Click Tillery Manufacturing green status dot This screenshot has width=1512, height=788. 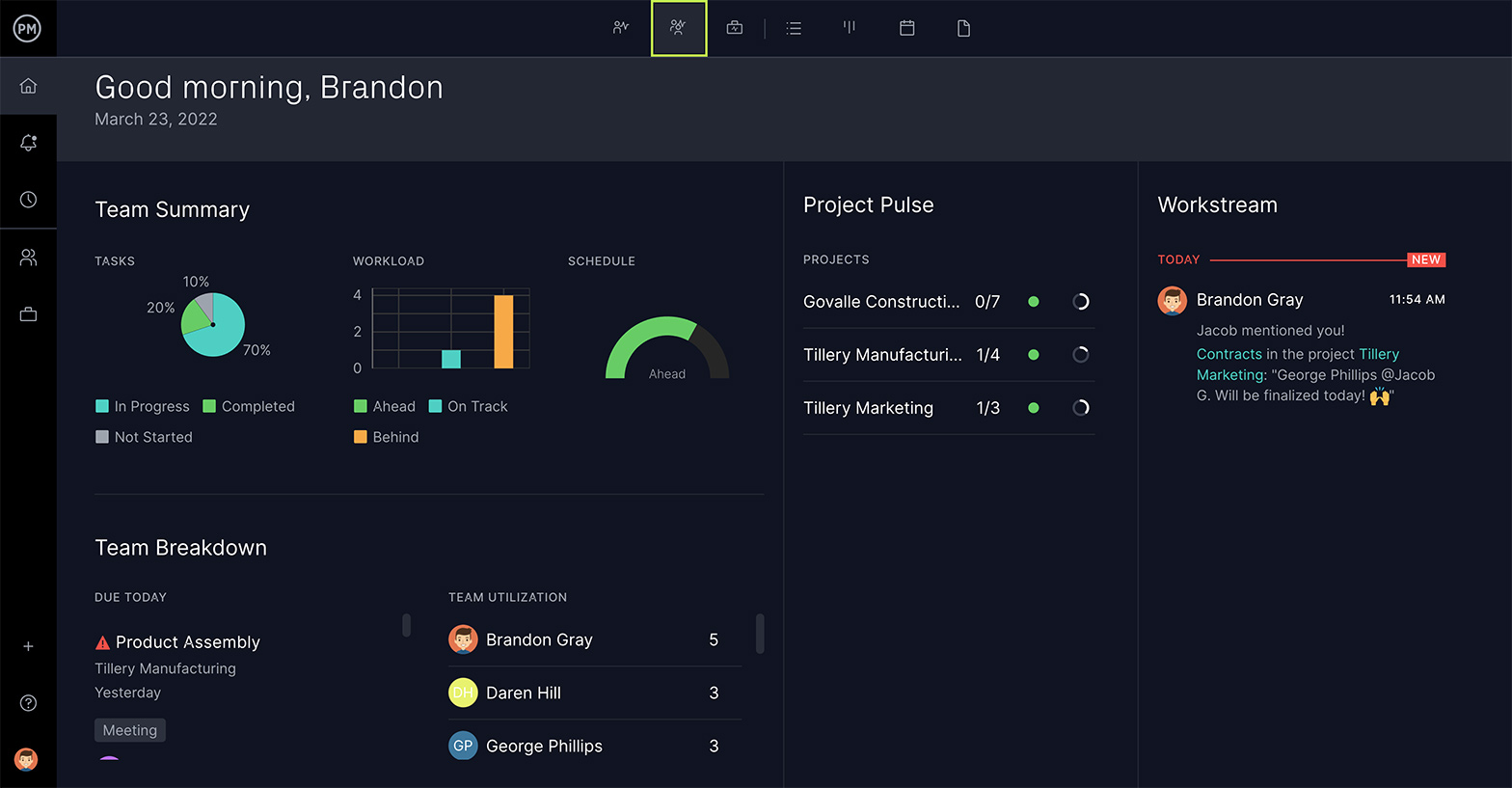(x=1034, y=355)
